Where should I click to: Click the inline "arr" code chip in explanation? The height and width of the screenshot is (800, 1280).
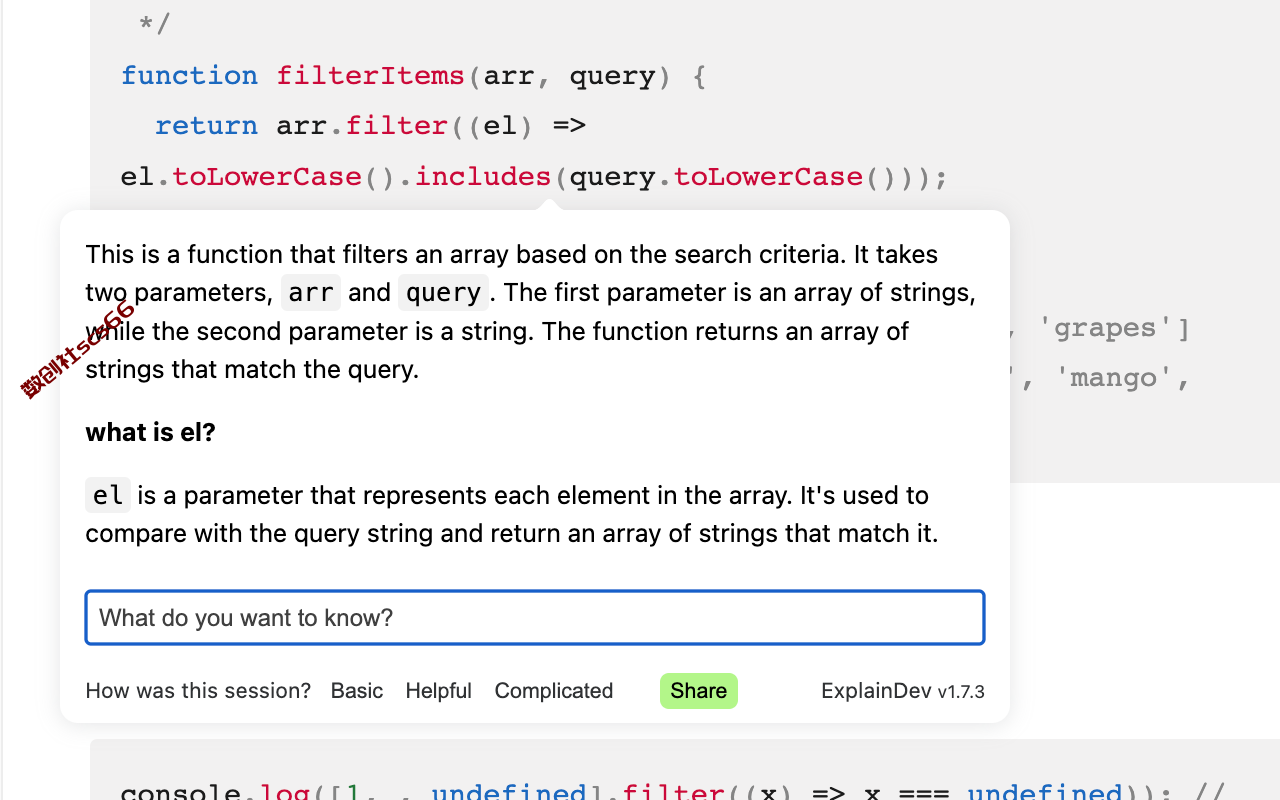click(x=311, y=293)
